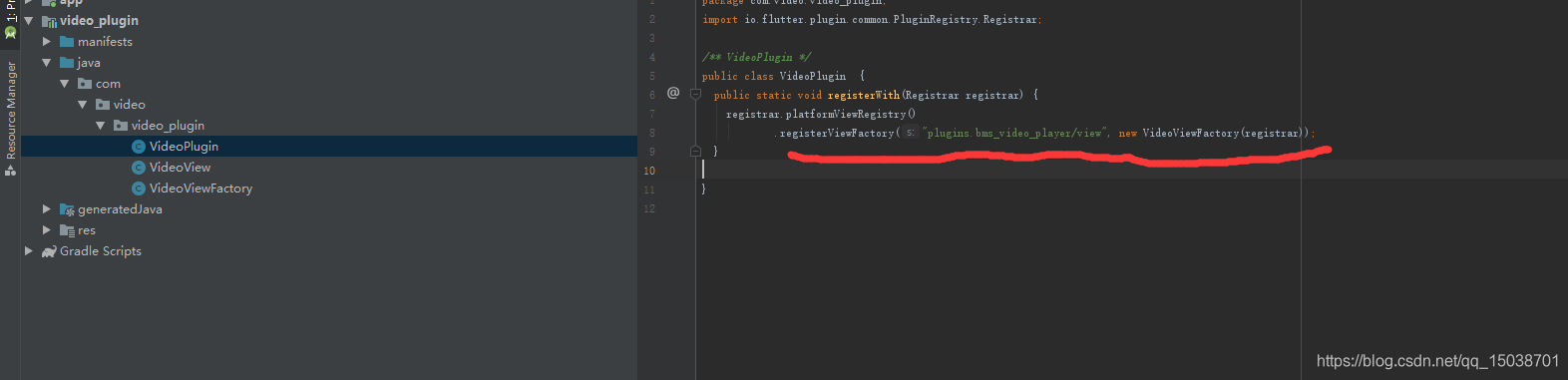Collapse the inner video_plugin package arrow
Screen dimensions: 1568x380
click(101, 125)
